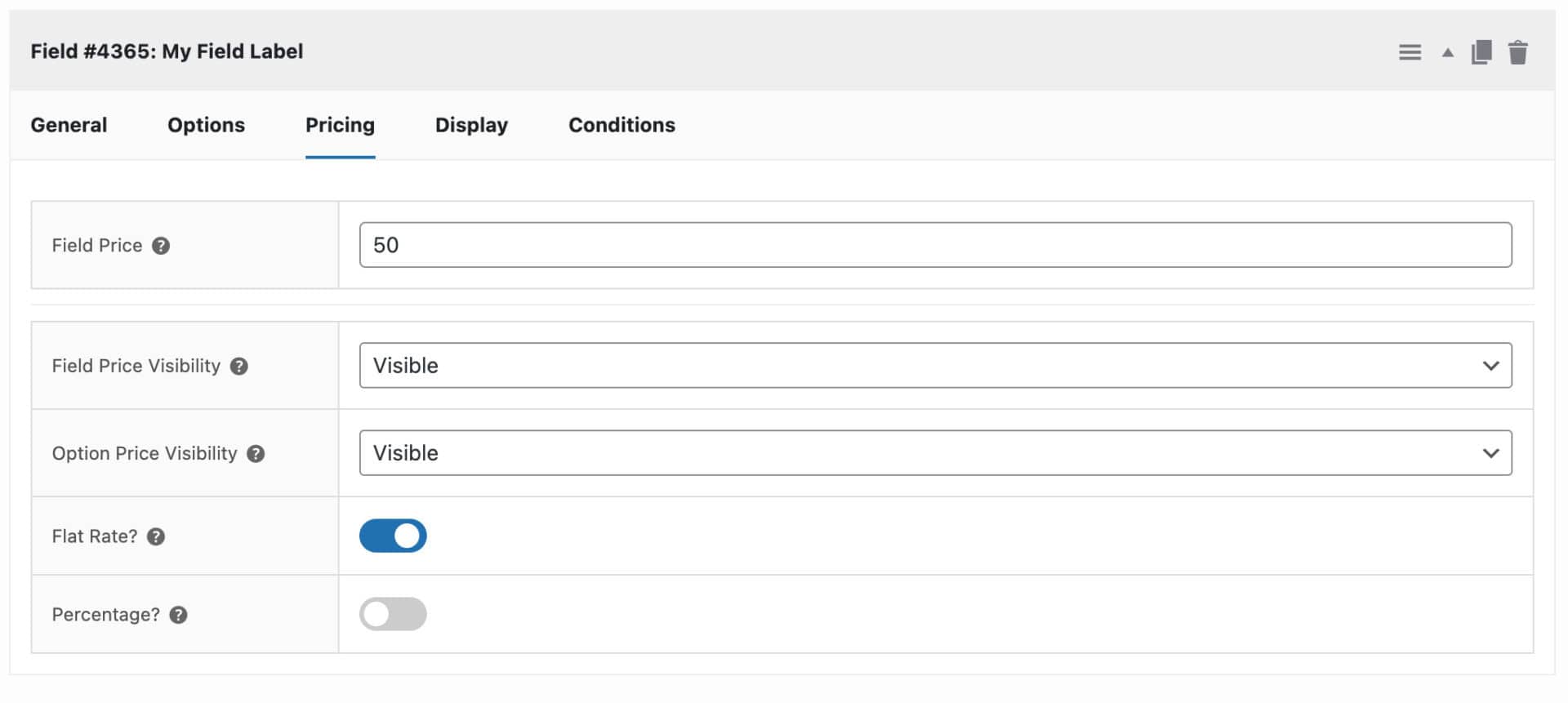Click the Percentage help question icon

pos(178,615)
